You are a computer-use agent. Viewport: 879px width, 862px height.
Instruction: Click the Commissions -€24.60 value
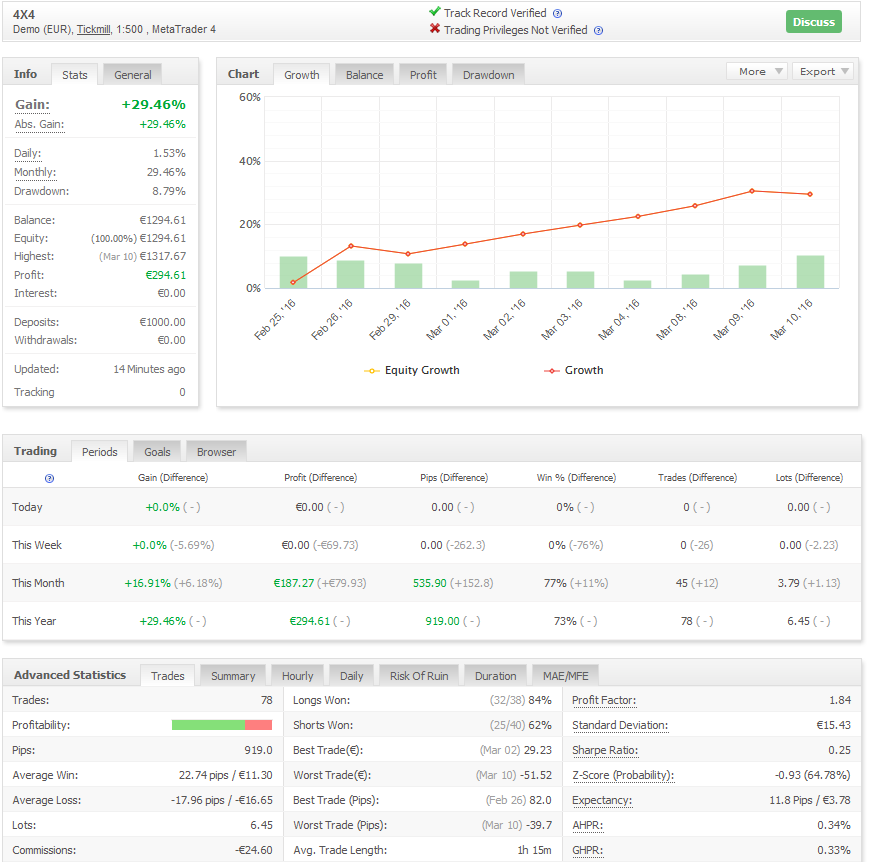254,850
